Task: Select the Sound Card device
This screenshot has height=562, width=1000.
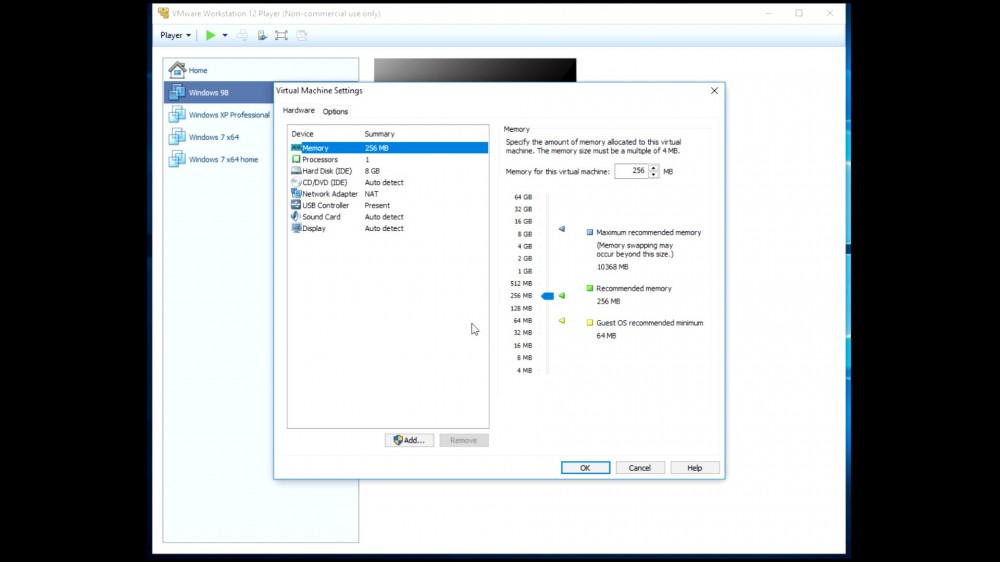Action: (321, 217)
